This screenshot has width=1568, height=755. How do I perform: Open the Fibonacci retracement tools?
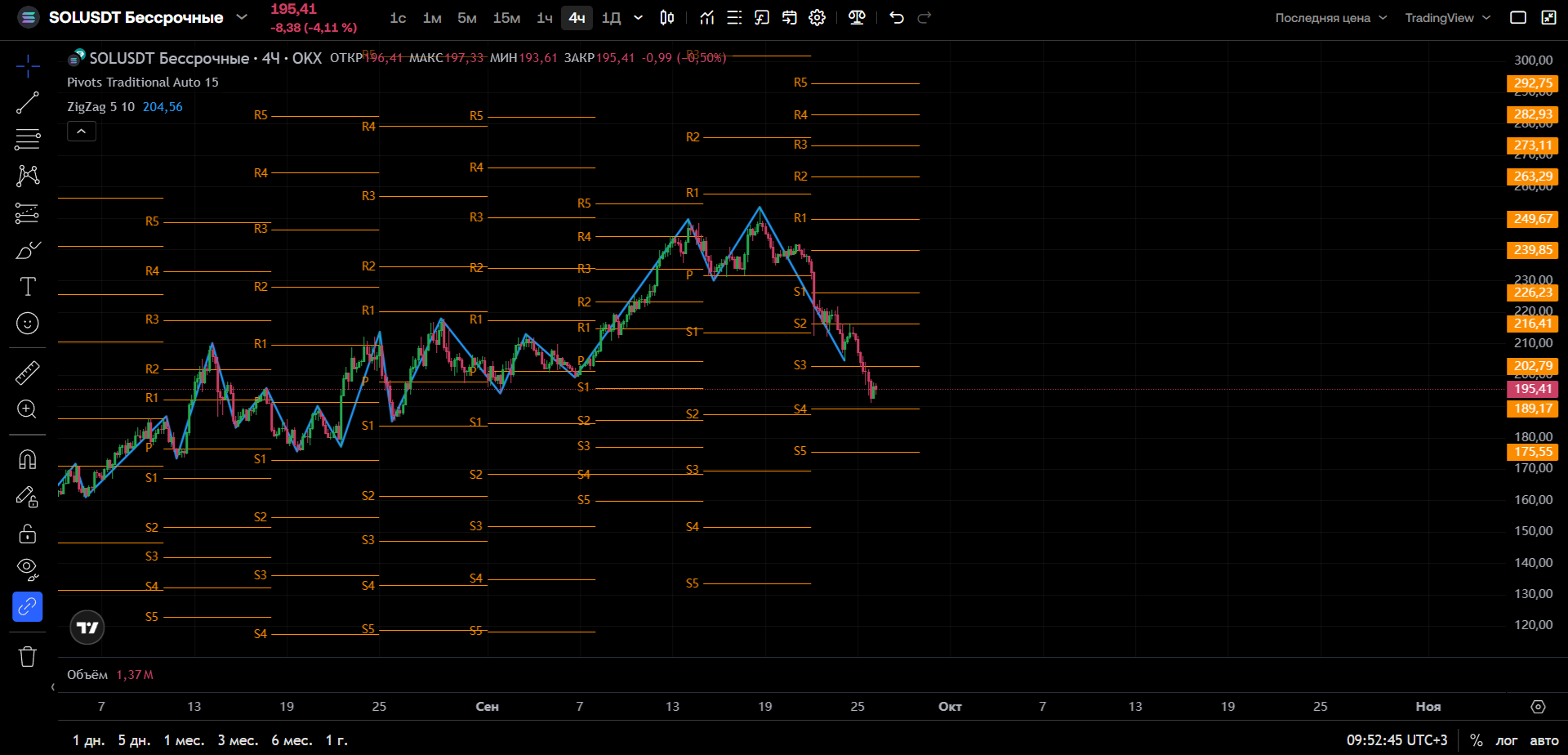click(27, 140)
